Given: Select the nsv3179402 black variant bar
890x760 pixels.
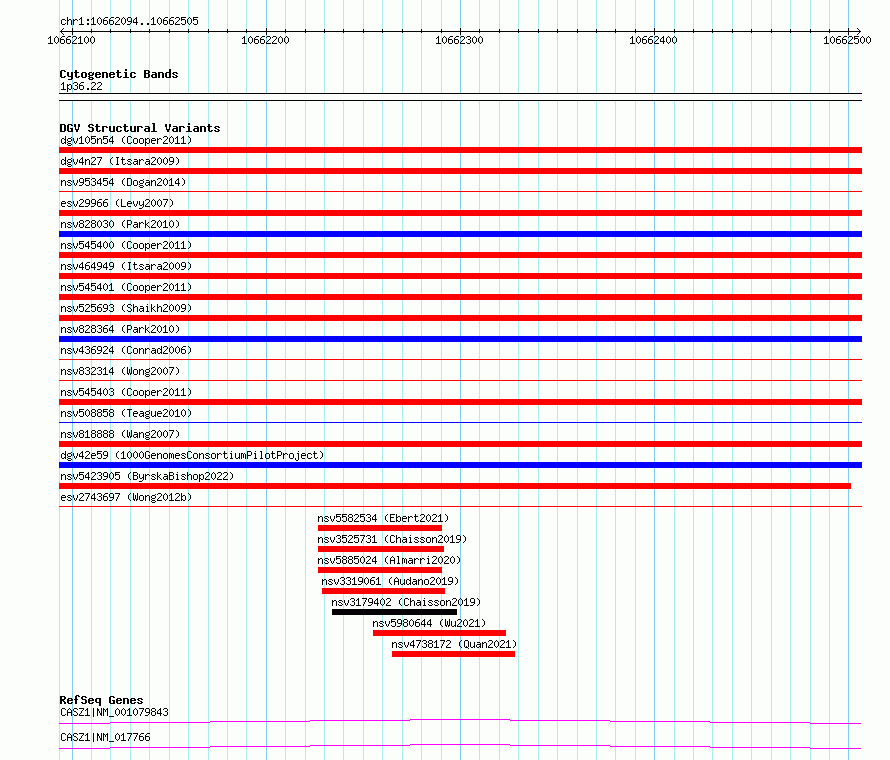Looking at the screenshot, I should 394,612.
